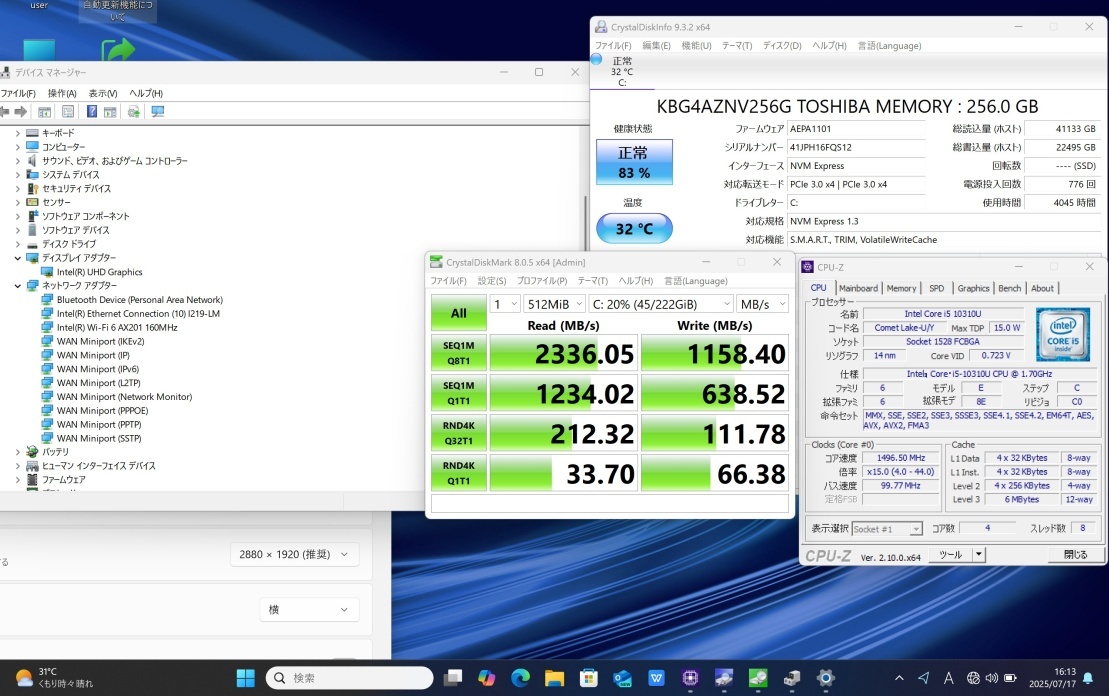Open Copilot from the taskbar
1109x696 pixels.
coord(487,678)
